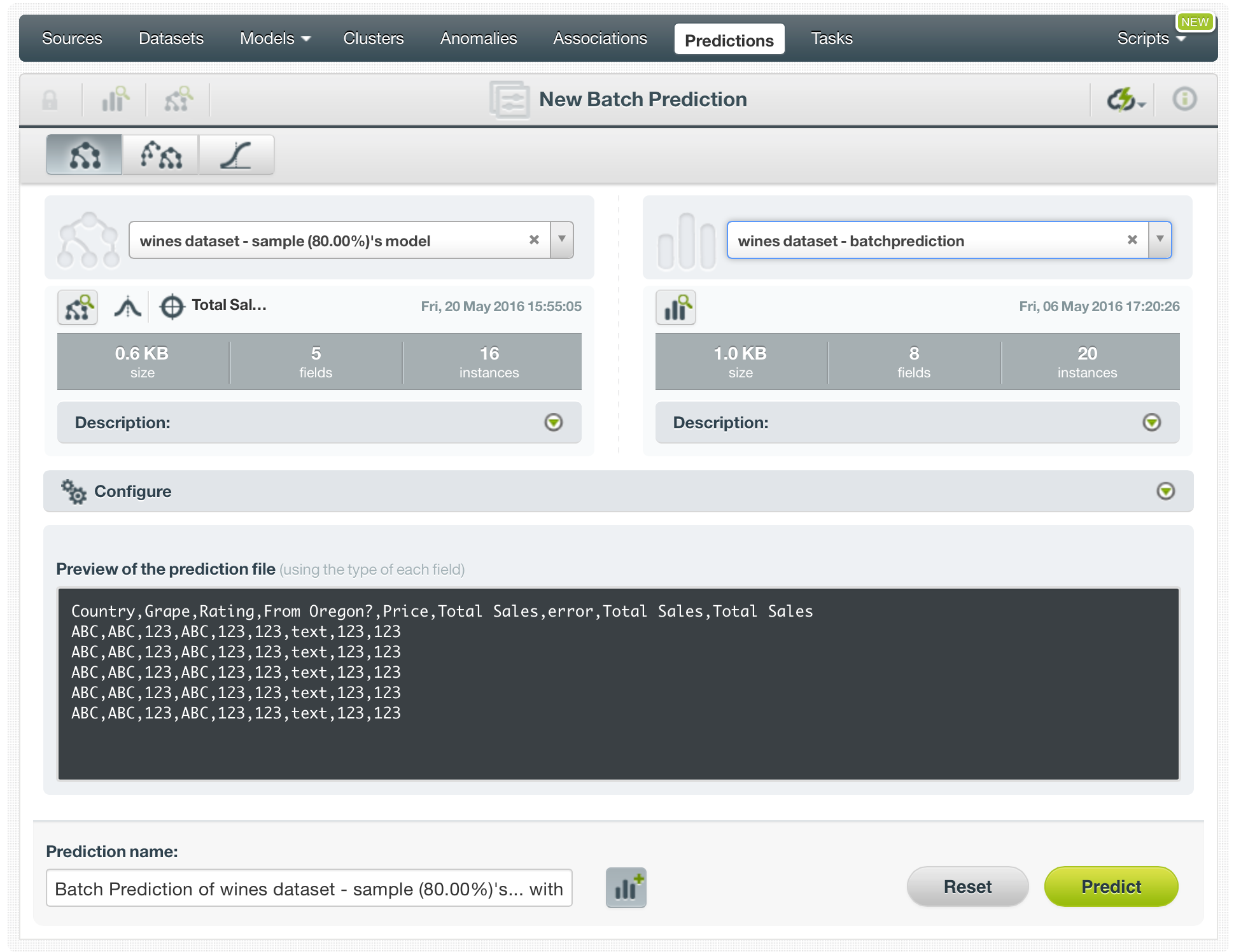This screenshot has height=952, width=1234.
Task: Click the dataset bar chart icon on right panel
Action: (x=676, y=306)
